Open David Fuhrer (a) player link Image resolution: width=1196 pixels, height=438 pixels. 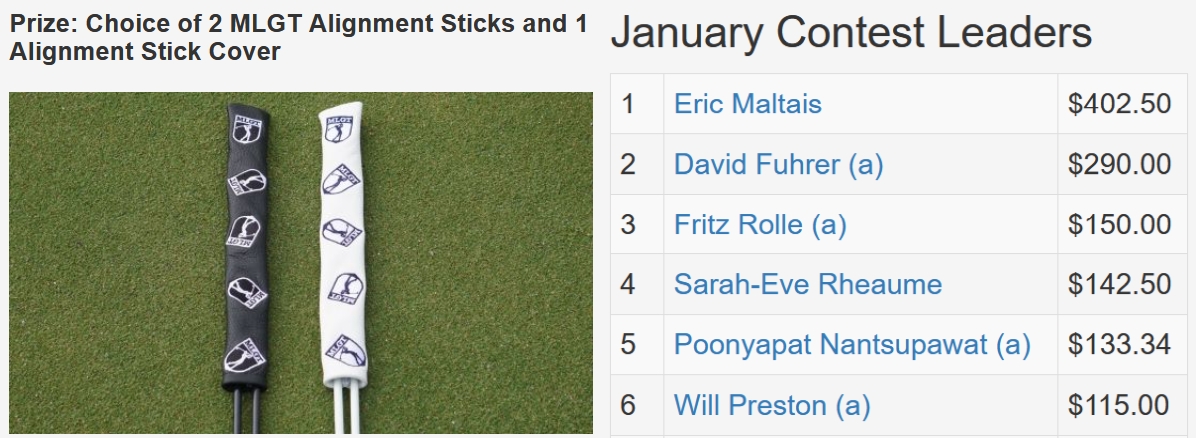pyautogui.click(x=778, y=164)
